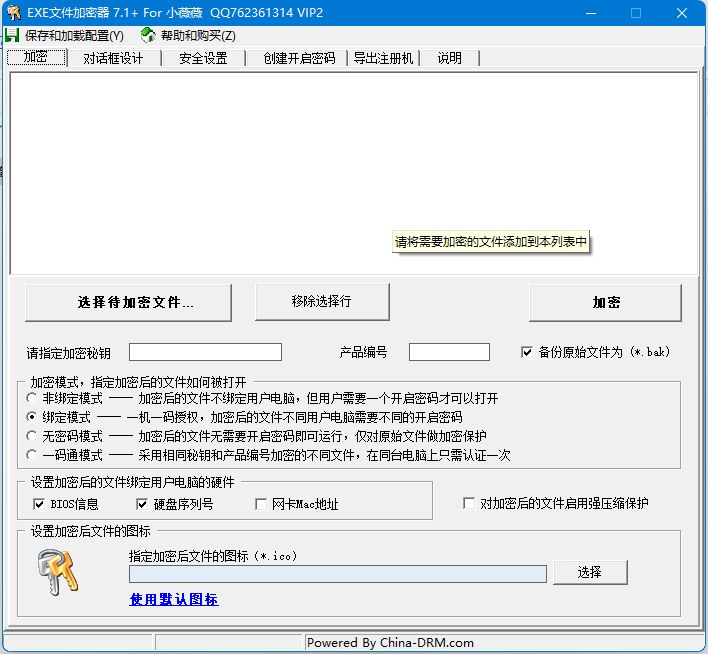The width and height of the screenshot is (708, 654).
Task: Open 帮助和购买 menu
Action: (197, 36)
